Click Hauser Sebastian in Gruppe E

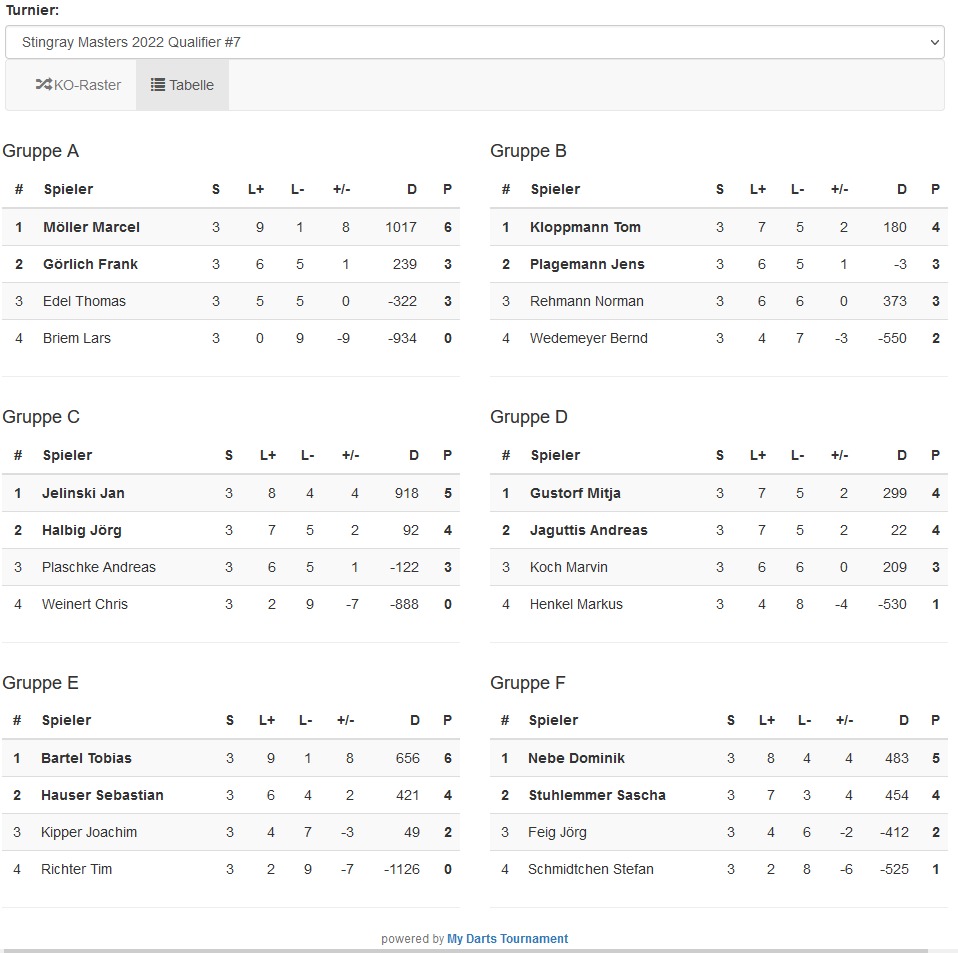pyautogui.click(x=102, y=795)
